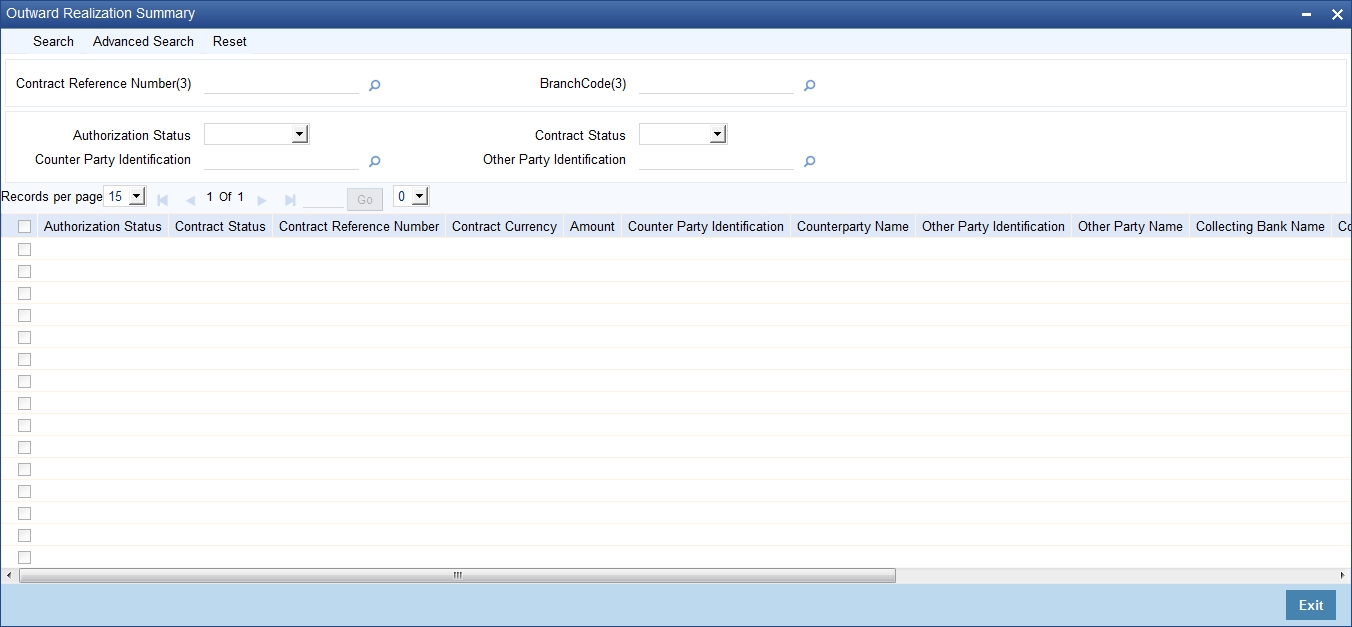This screenshot has width=1352, height=627.
Task: Close the Outward Realization Summary window
Action: 1337,14
